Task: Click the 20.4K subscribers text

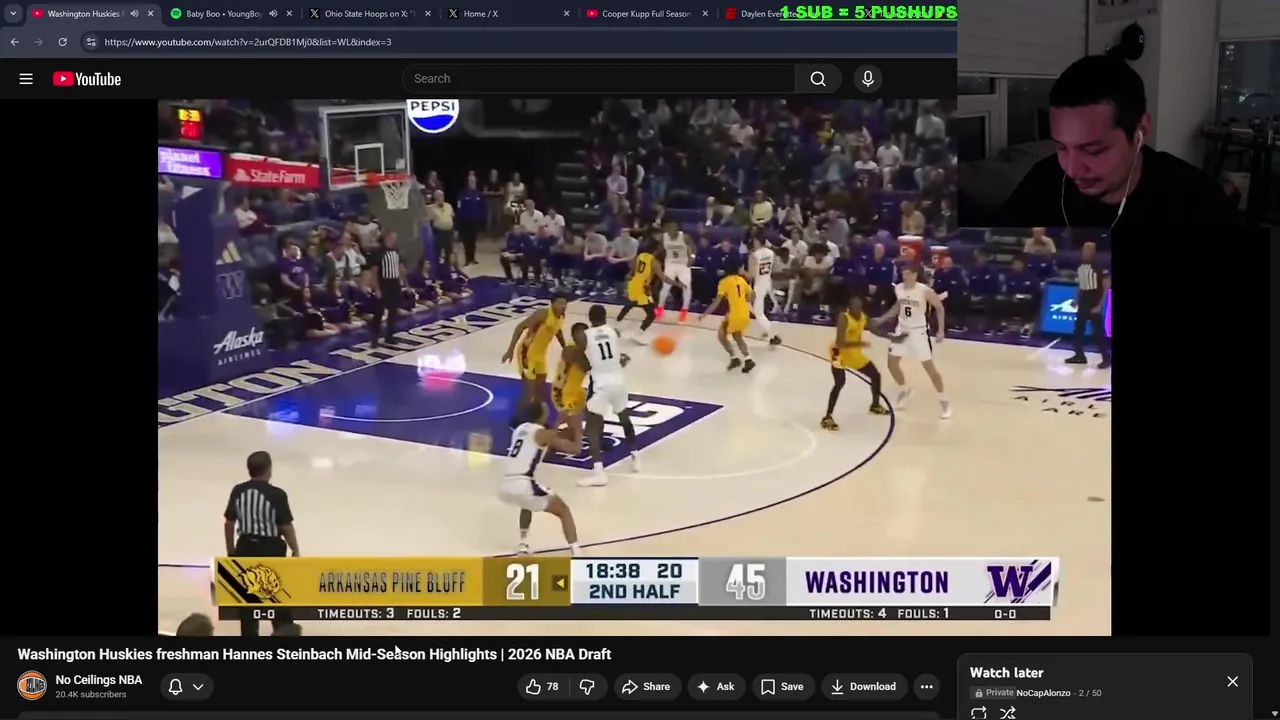Action: coord(91,695)
